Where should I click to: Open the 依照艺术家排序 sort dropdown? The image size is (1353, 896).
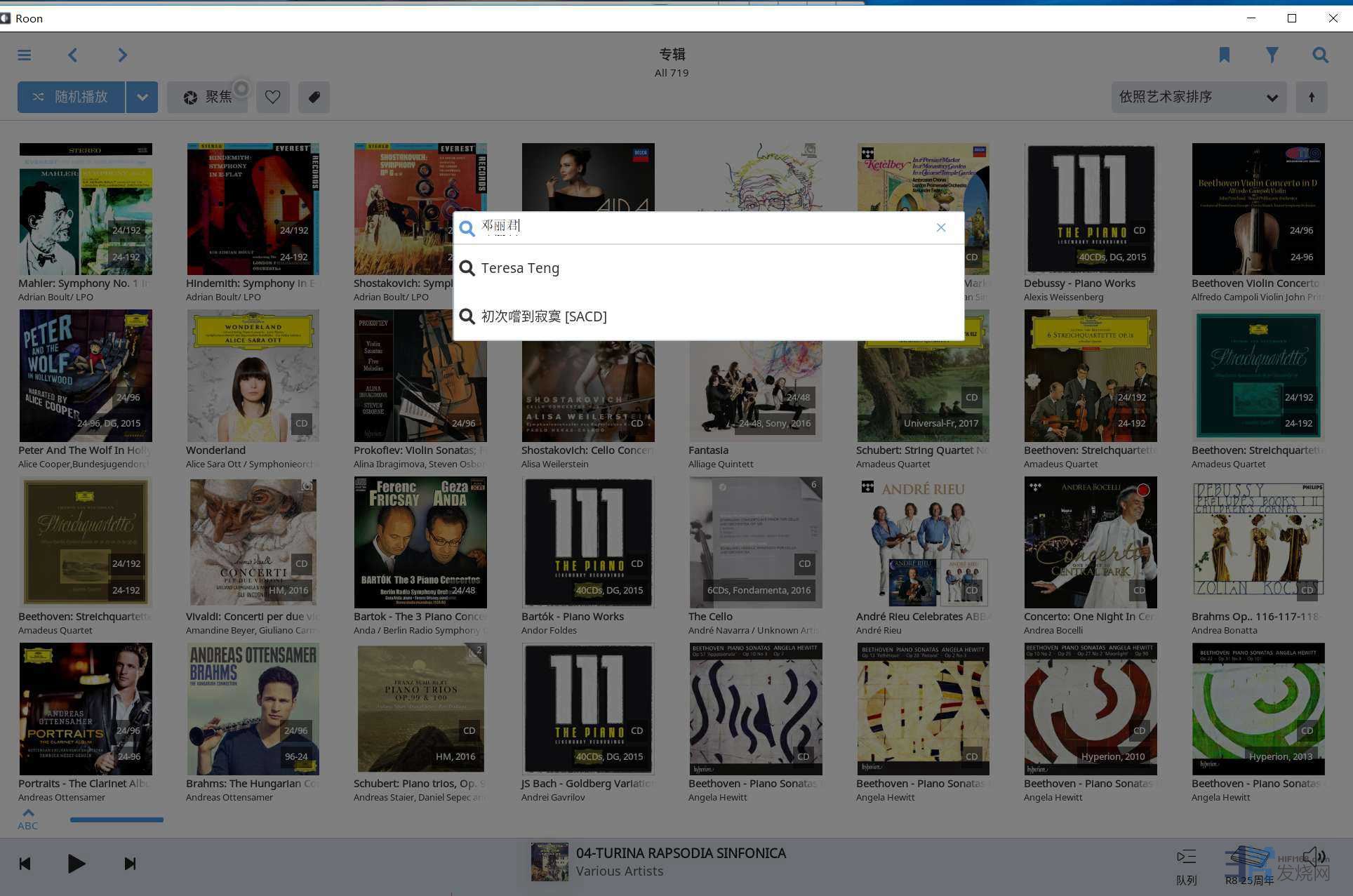pos(1199,97)
